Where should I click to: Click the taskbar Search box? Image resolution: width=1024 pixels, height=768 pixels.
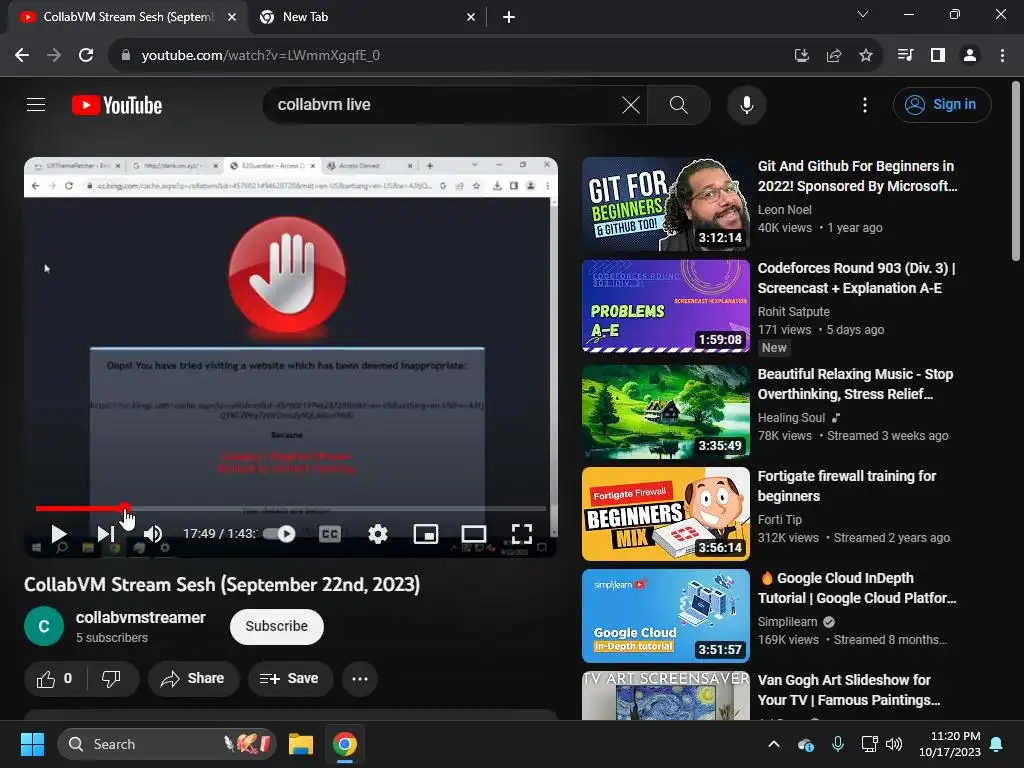click(167, 744)
